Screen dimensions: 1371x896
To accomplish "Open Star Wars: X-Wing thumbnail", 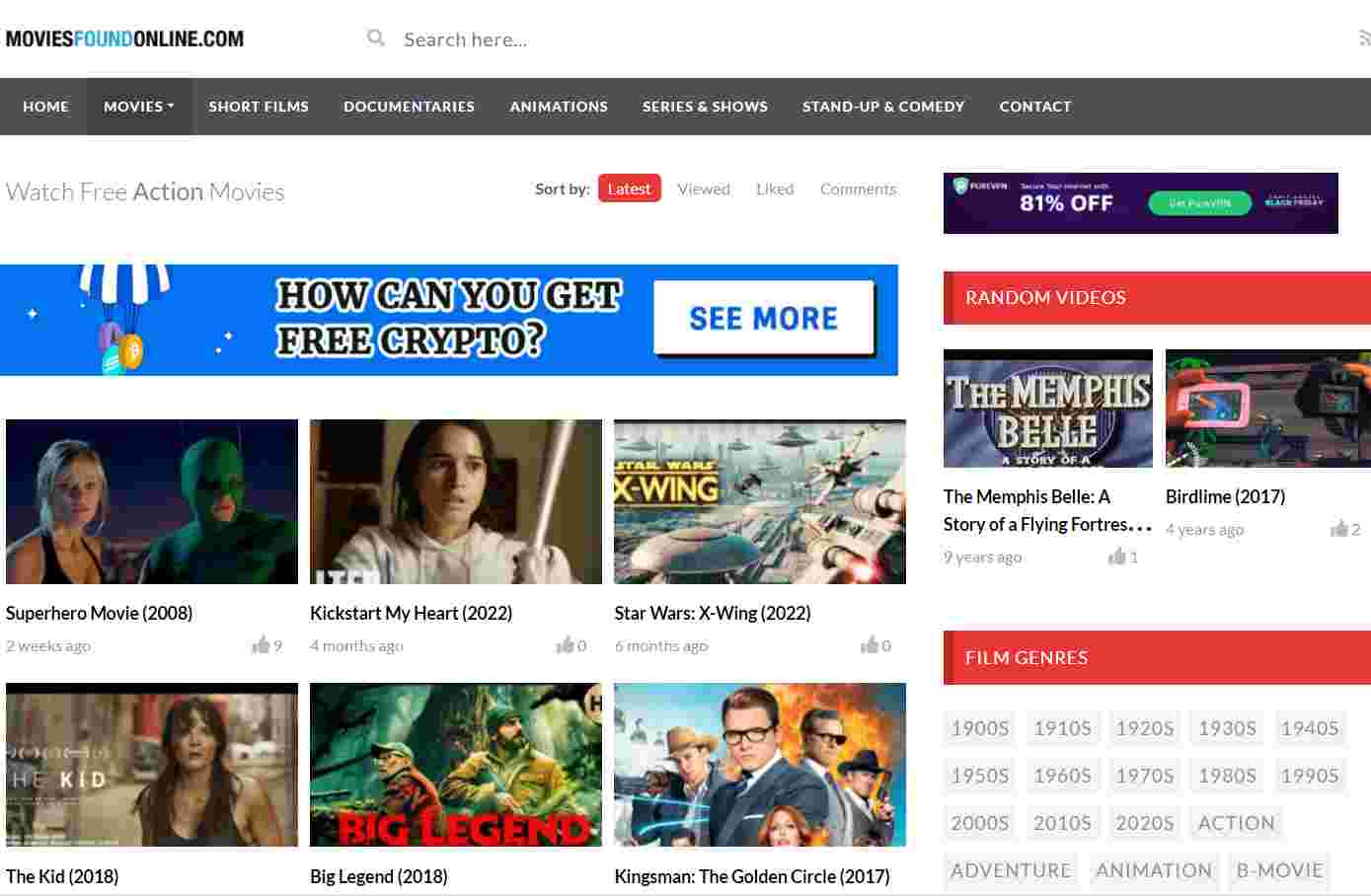I will click(x=760, y=501).
